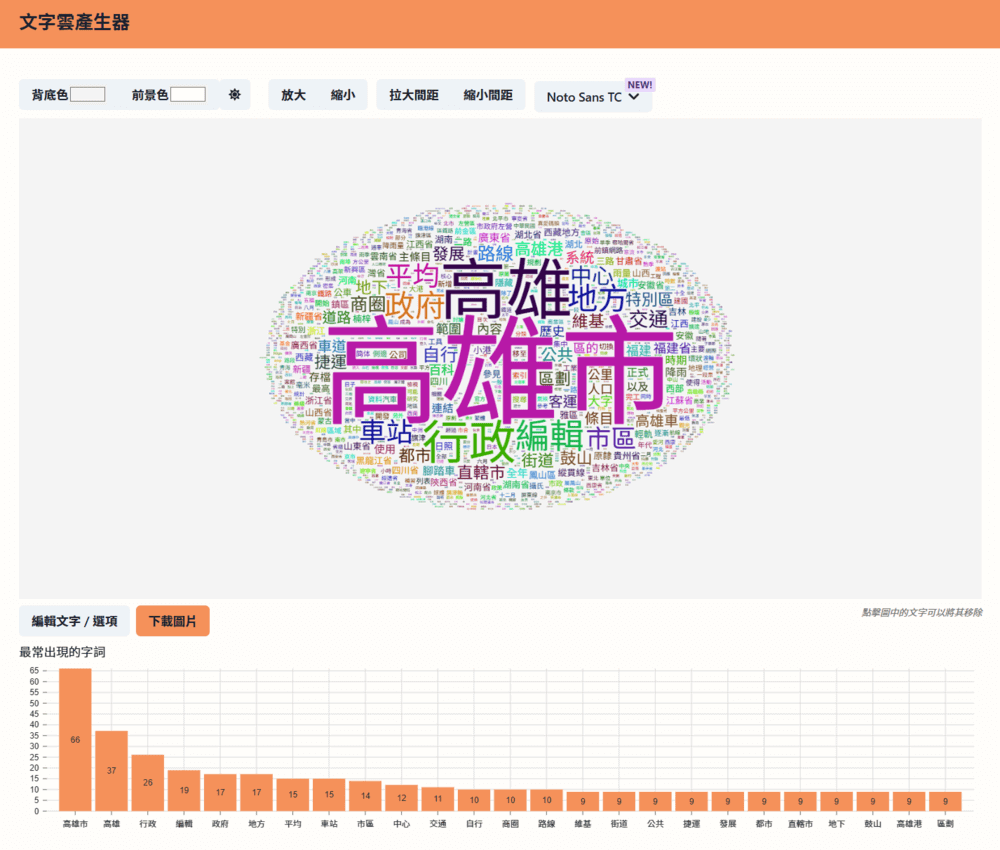Click the 文字雲產生器 header title
Image resolution: width=1000 pixels, height=850 pixels.
coord(75,22)
